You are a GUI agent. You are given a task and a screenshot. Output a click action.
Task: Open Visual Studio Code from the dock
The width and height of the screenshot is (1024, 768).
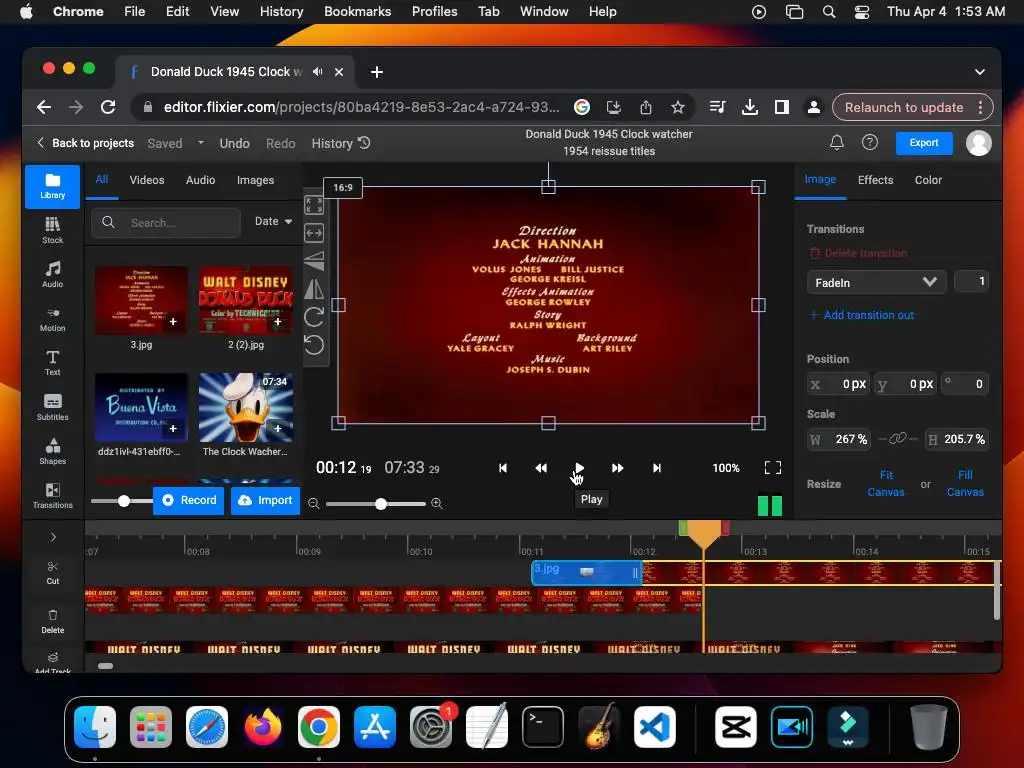pos(654,727)
